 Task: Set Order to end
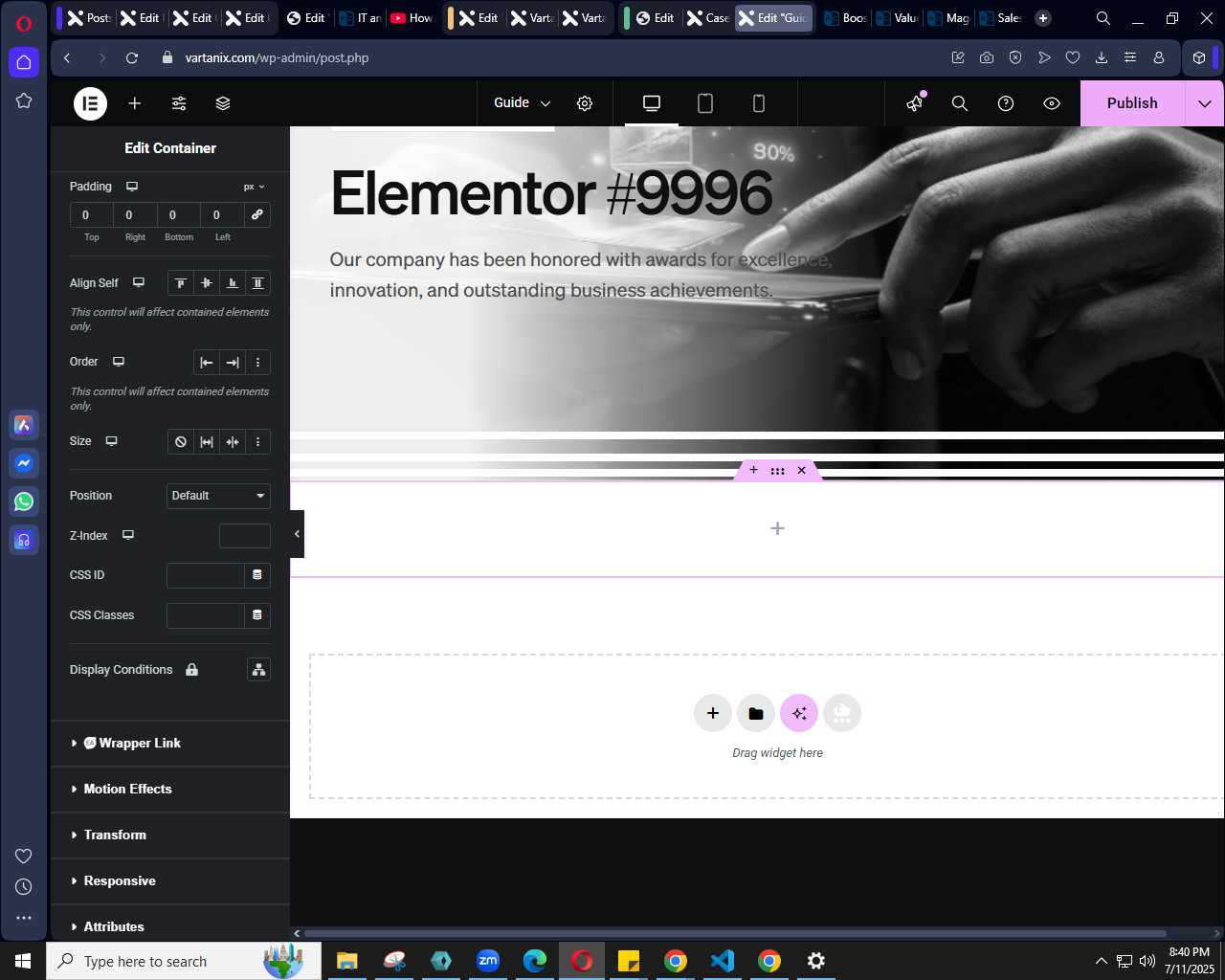[x=233, y=363]
